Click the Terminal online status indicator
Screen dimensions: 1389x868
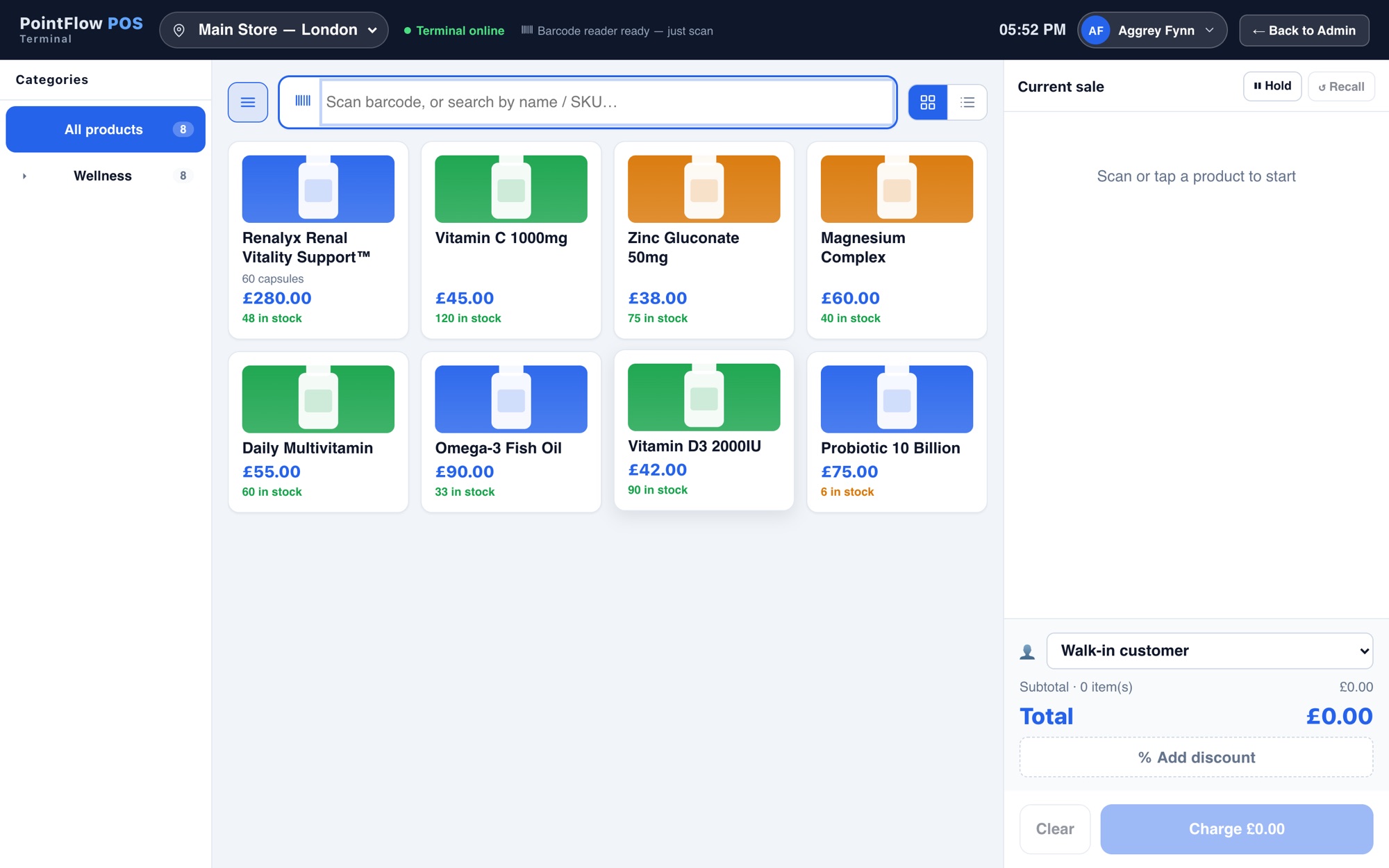tap(454, 31)
